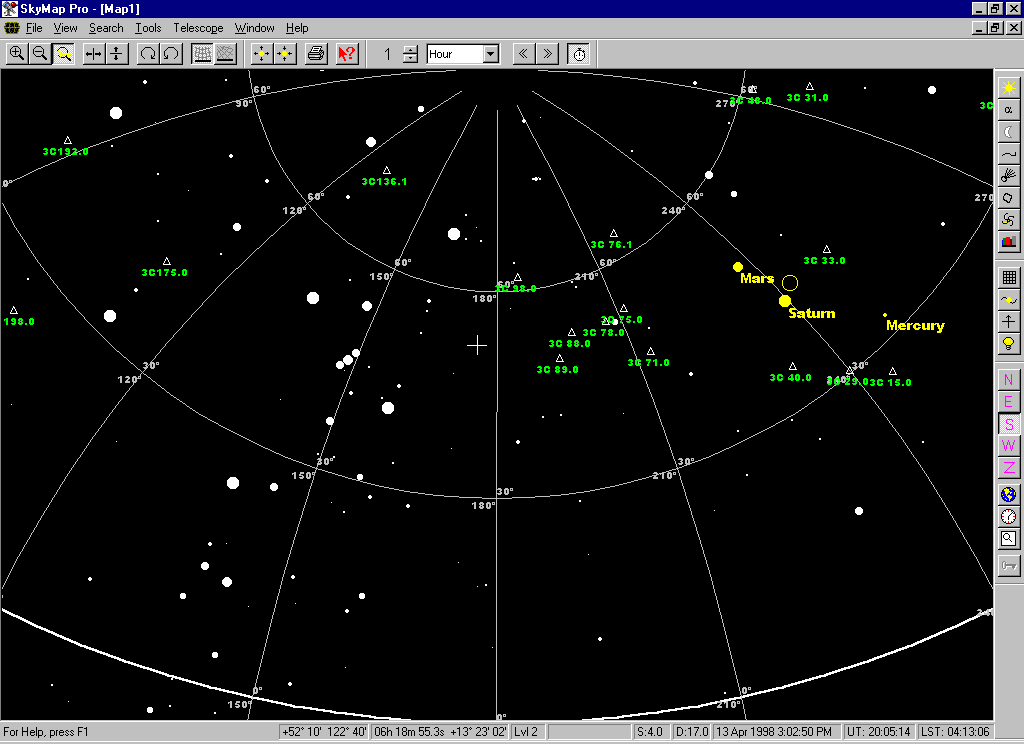The image size is (1024, 744).
Task: Increase the time step value spinner
Action: tap(410, 49)
